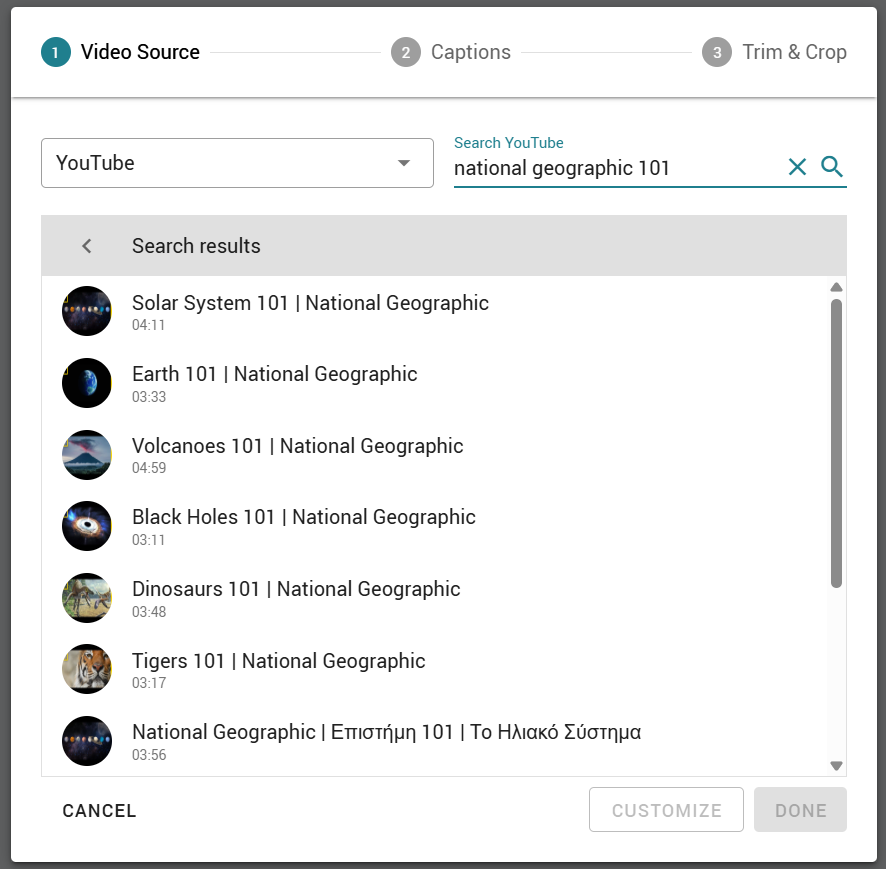Image resolution: width=886 pixels, height=869 pixels.
Task: Open the YouTube source dropdown
Action: coord(237,163)
